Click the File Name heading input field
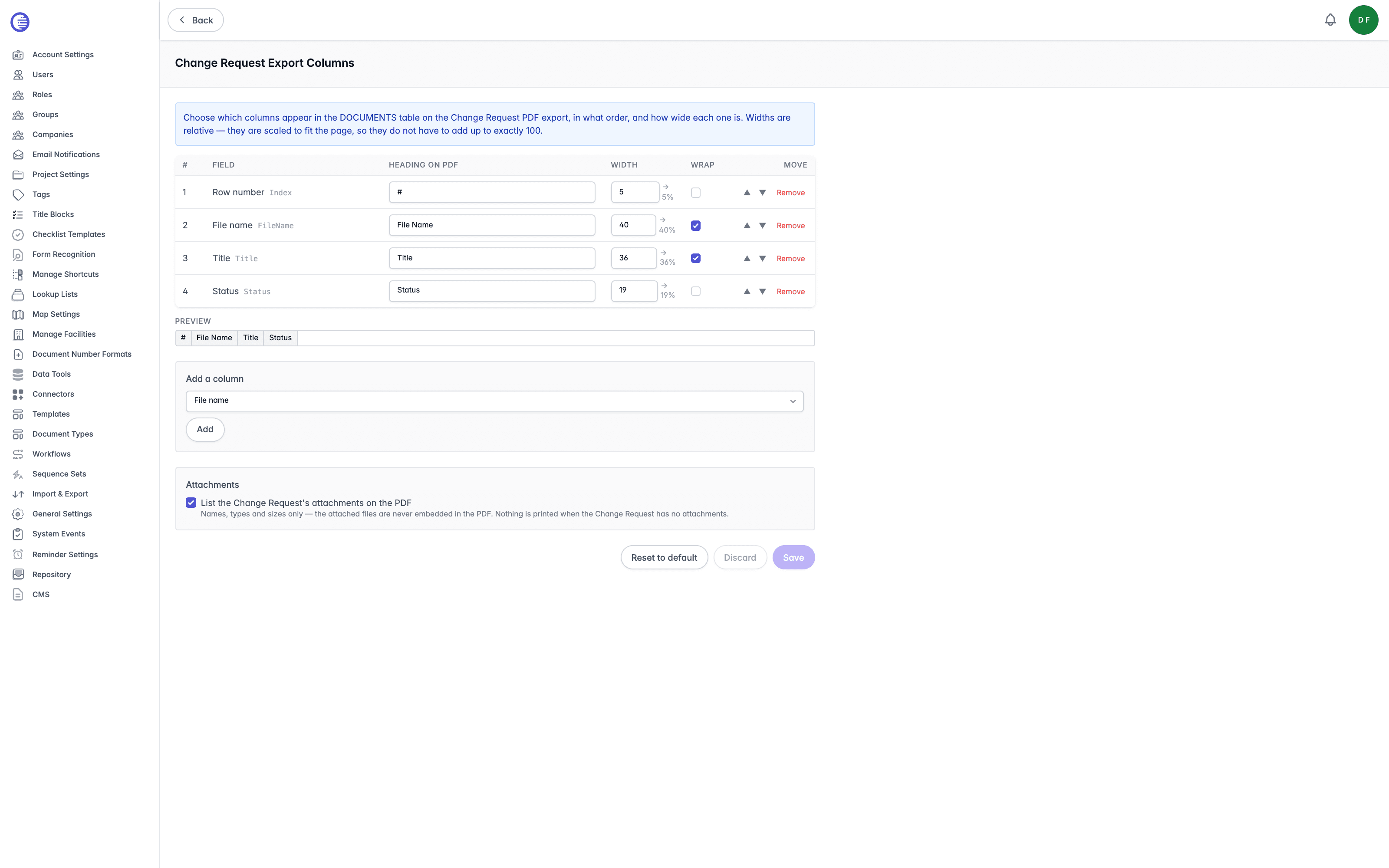Image resolution: width=1389 pixels, height=868 pixels. (492, 225)
